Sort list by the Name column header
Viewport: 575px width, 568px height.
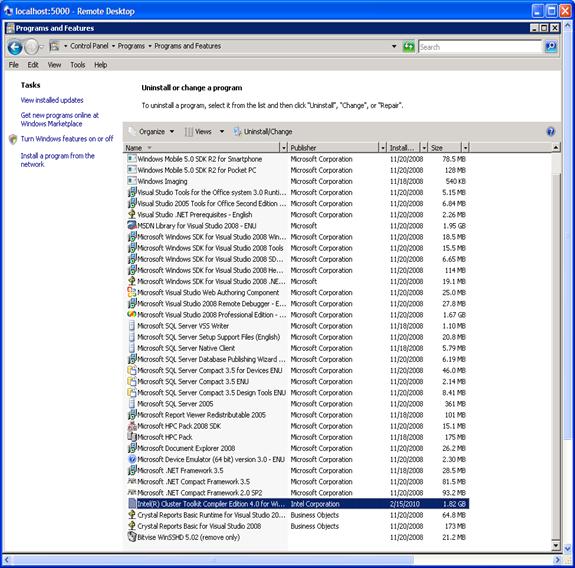pos(202,148)
